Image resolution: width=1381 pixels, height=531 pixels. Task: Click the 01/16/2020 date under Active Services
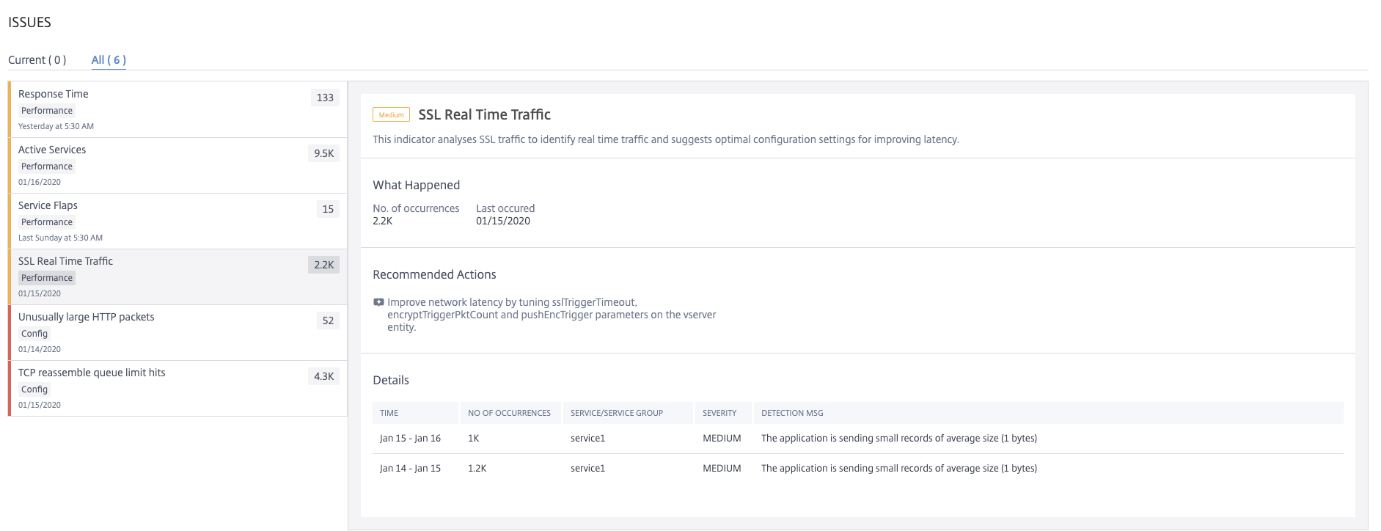(39, 182)
